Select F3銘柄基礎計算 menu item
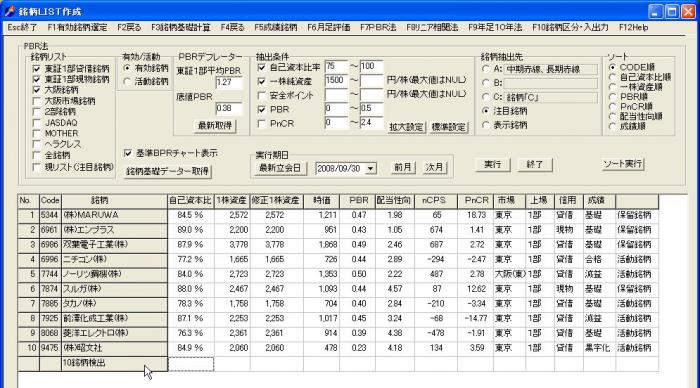Image resolution: width=700 pixels, height=388 pixels. click(x=181, y=28)
